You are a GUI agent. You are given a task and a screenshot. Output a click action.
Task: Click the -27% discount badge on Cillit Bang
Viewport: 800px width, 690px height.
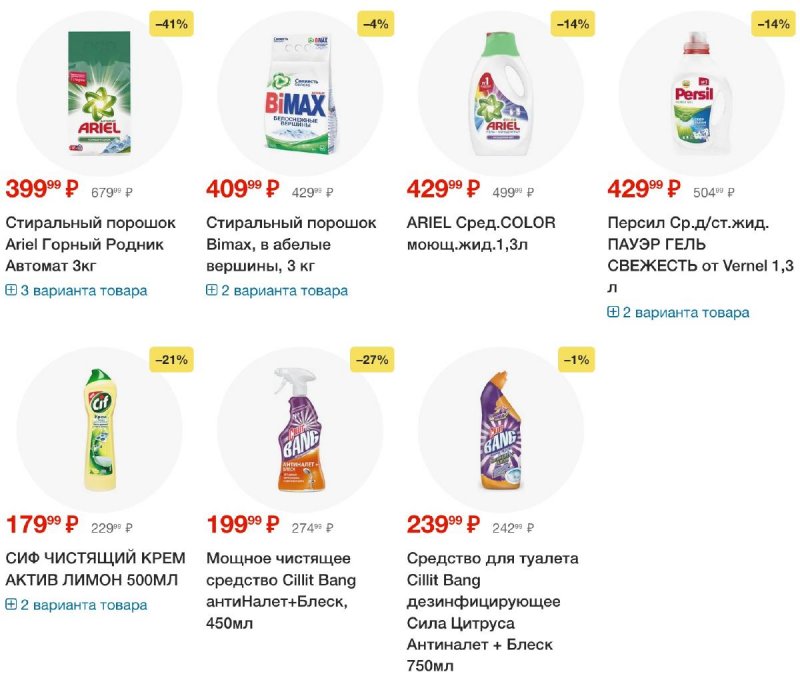click(372, 360)
